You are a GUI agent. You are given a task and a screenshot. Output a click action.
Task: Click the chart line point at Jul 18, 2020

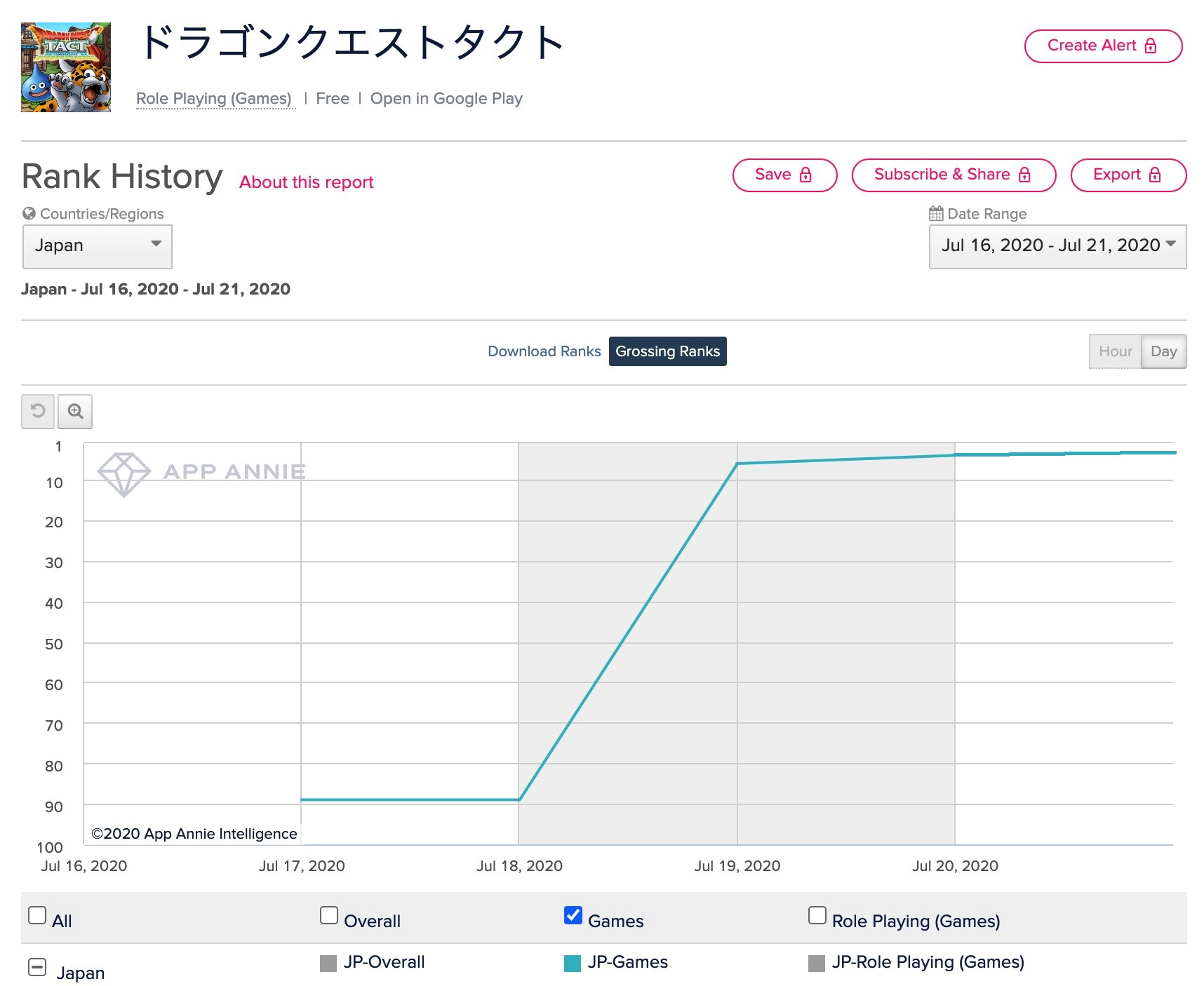[x=519, y=799]
